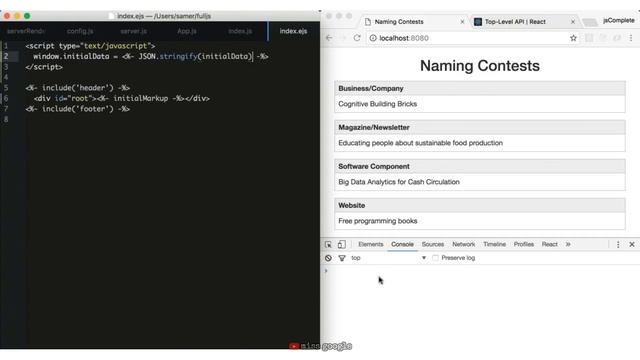The width and height of the screenshot is (640, 360).
Task: Open the console context dropdown labeled top
Action: [x=389, y=258]
